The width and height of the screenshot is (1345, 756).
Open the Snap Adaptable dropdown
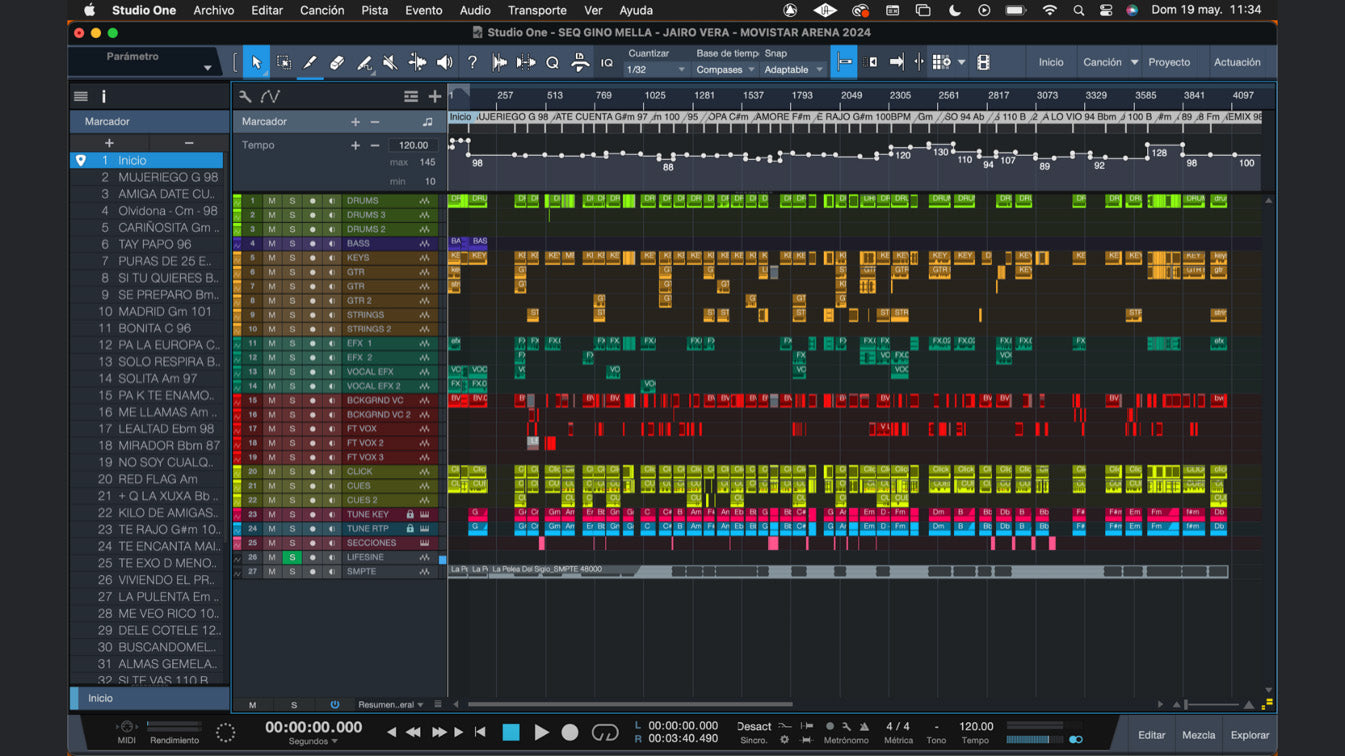(793, 70)
